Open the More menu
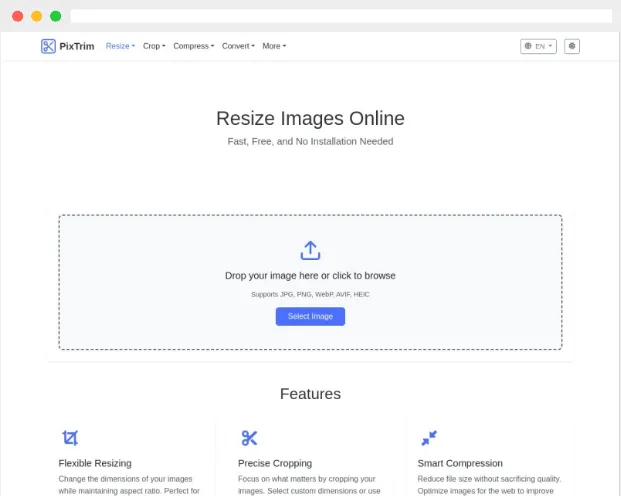621x496 pixels. point(274,46)
